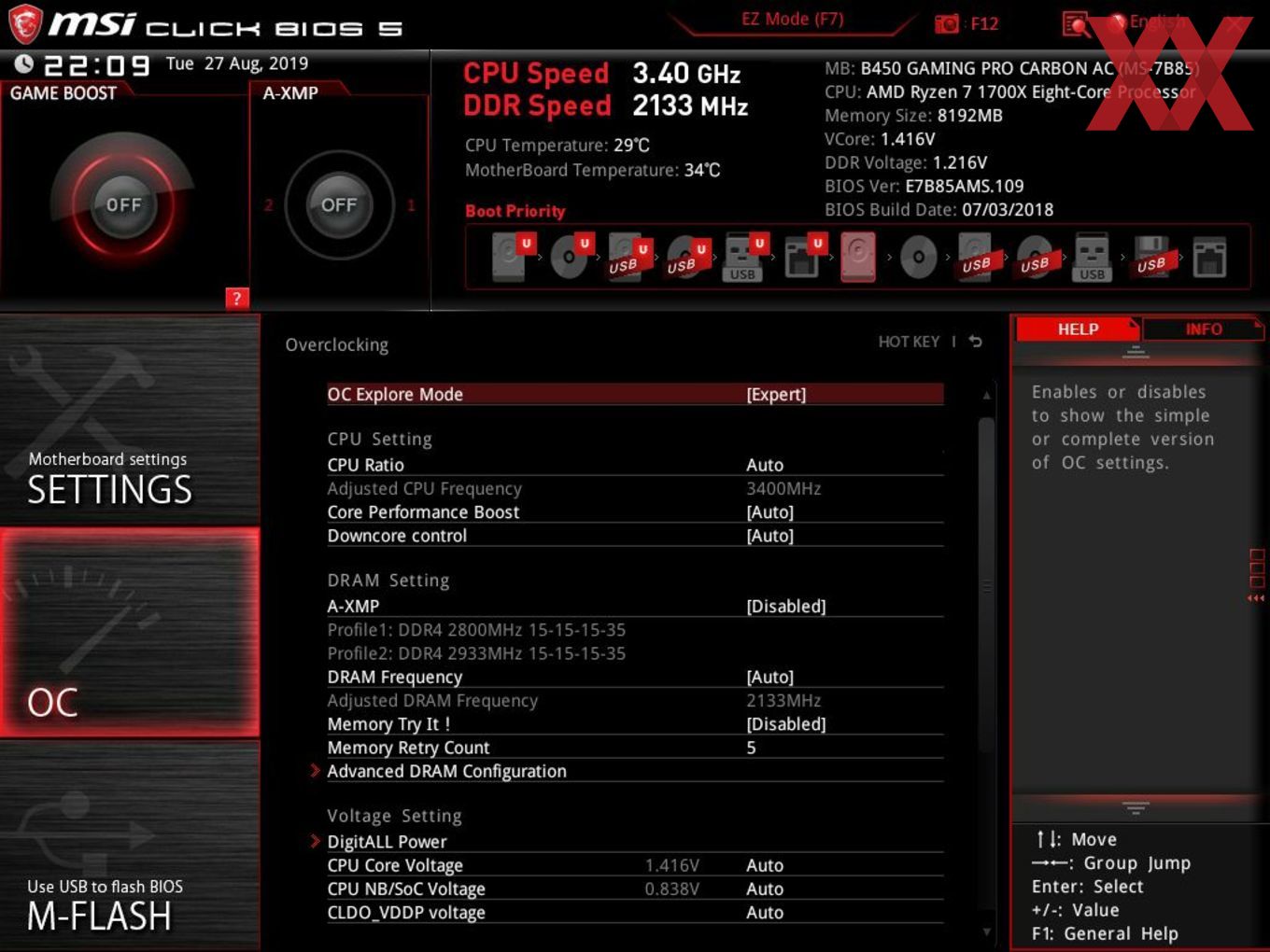Click the back arrow next to HOT KEY
Viewport: 1270px width, 952px height.
click(x=976, y=342)
